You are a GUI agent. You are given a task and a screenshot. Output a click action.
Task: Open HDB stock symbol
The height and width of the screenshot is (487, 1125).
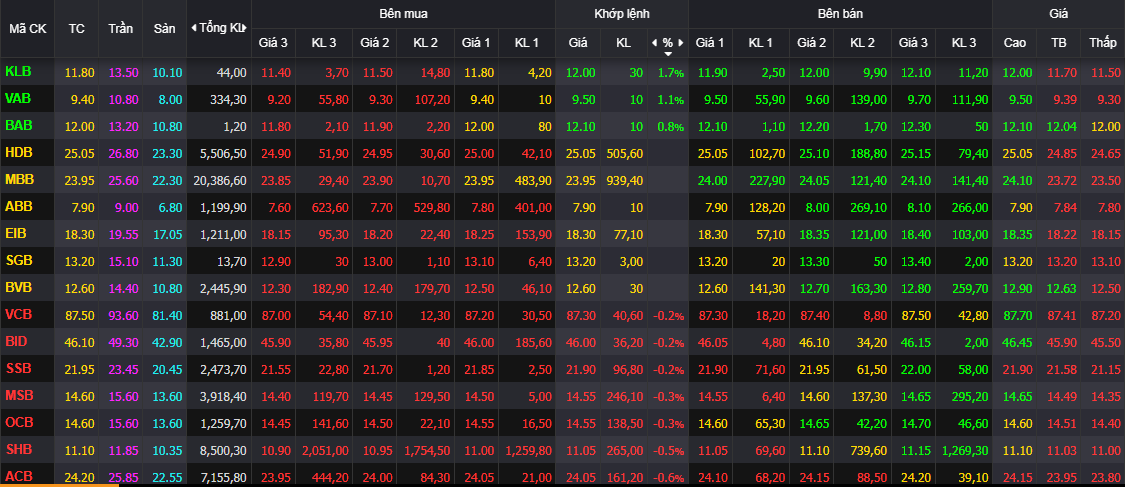pos(18,152)
